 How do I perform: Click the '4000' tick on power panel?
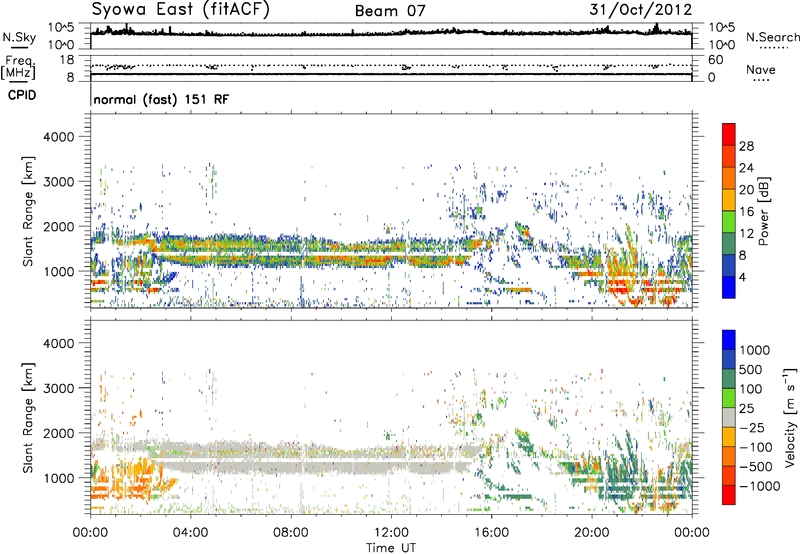click(58, 137)
